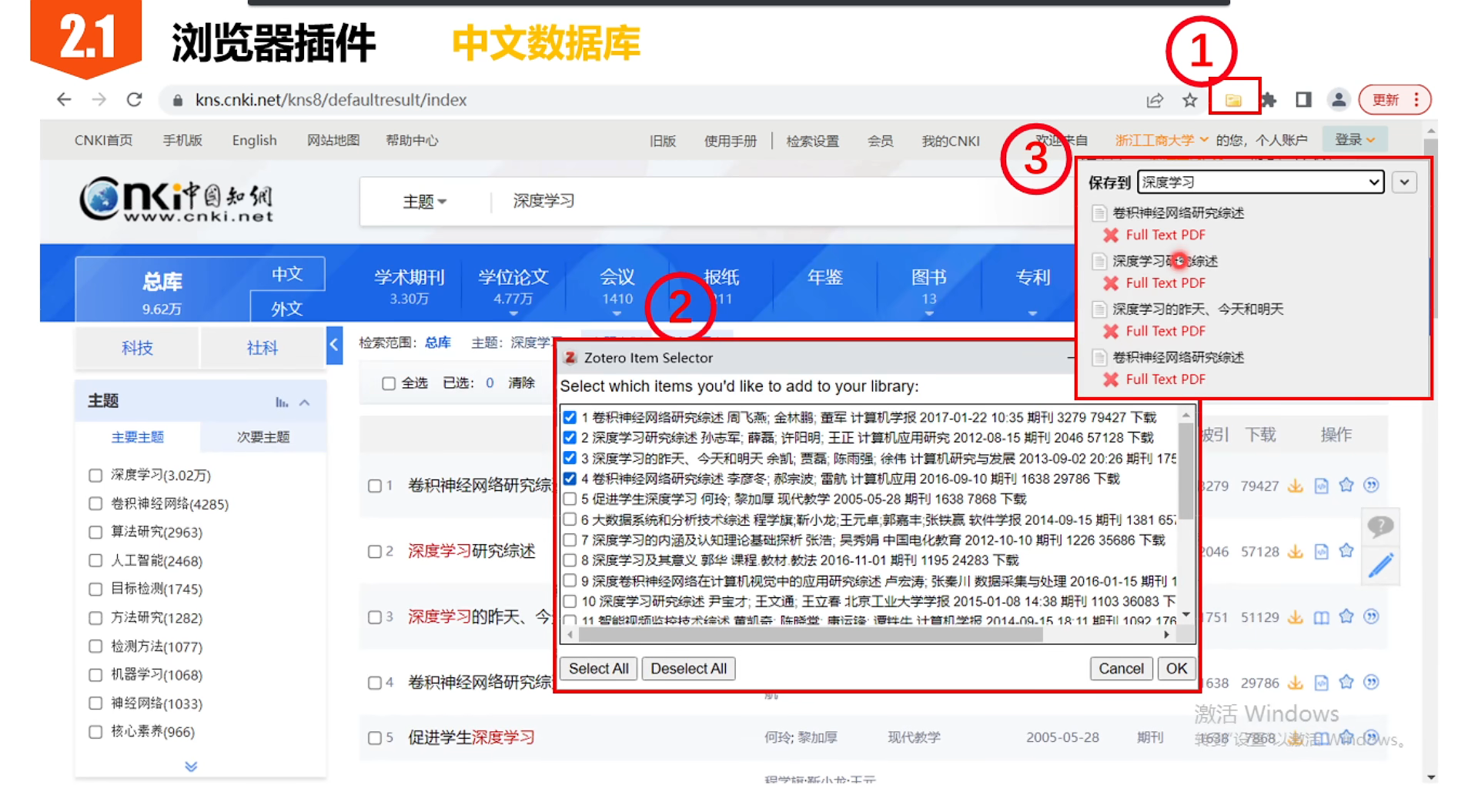The image size is (1468, 812).
Task: Click the browser profile avatar icon
Action: tap(1338, 99)
